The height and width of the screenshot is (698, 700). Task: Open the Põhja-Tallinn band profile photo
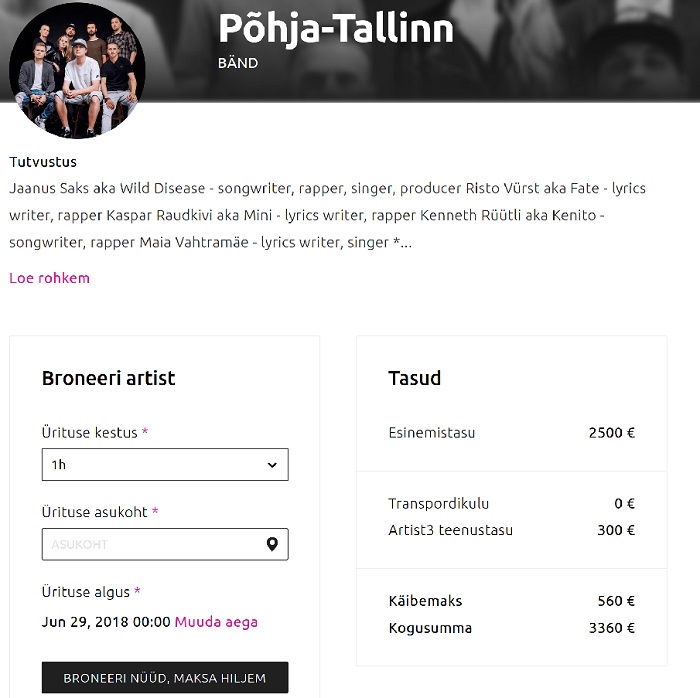tap(77, 71)
